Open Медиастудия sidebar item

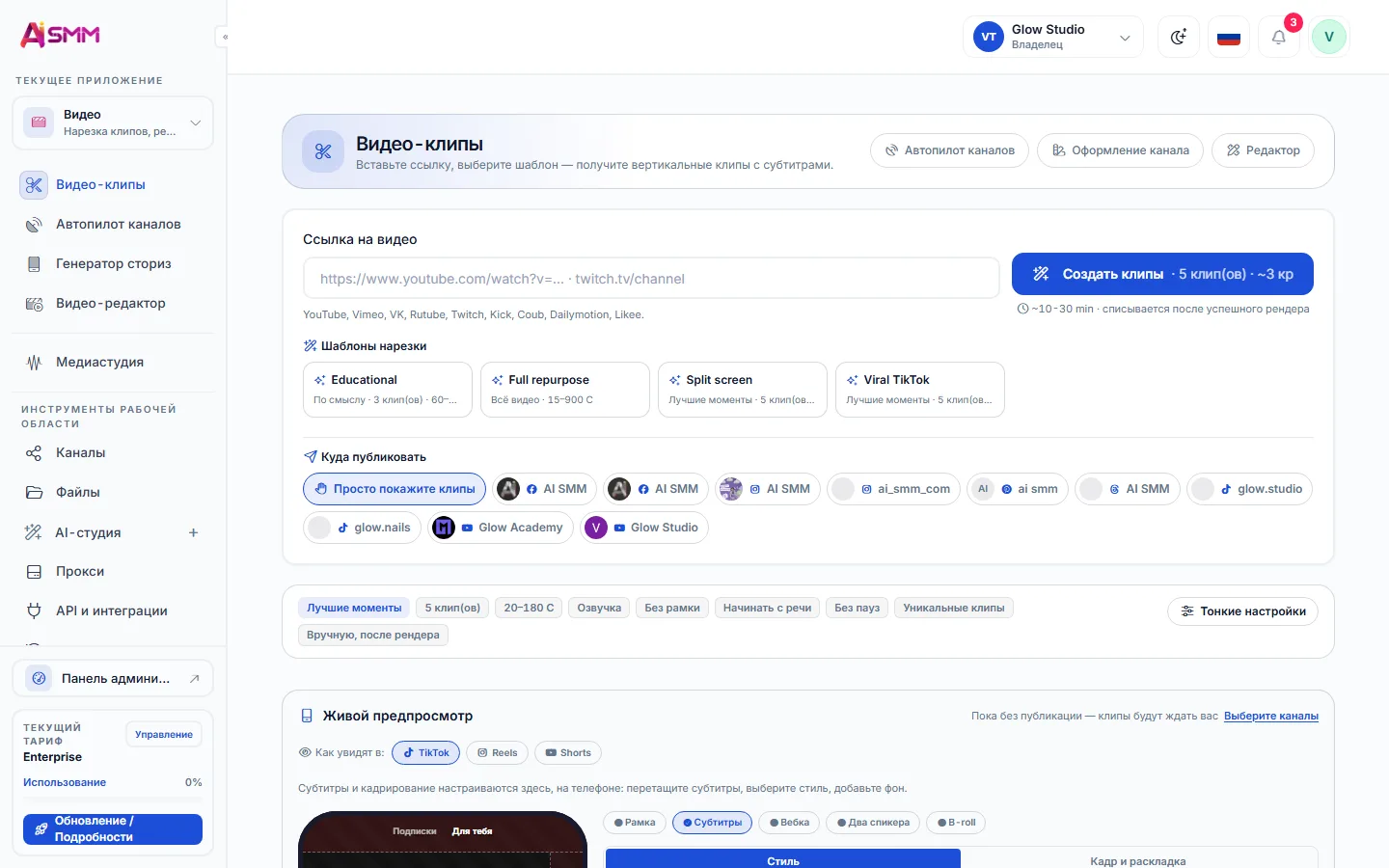tap(113, 362)
